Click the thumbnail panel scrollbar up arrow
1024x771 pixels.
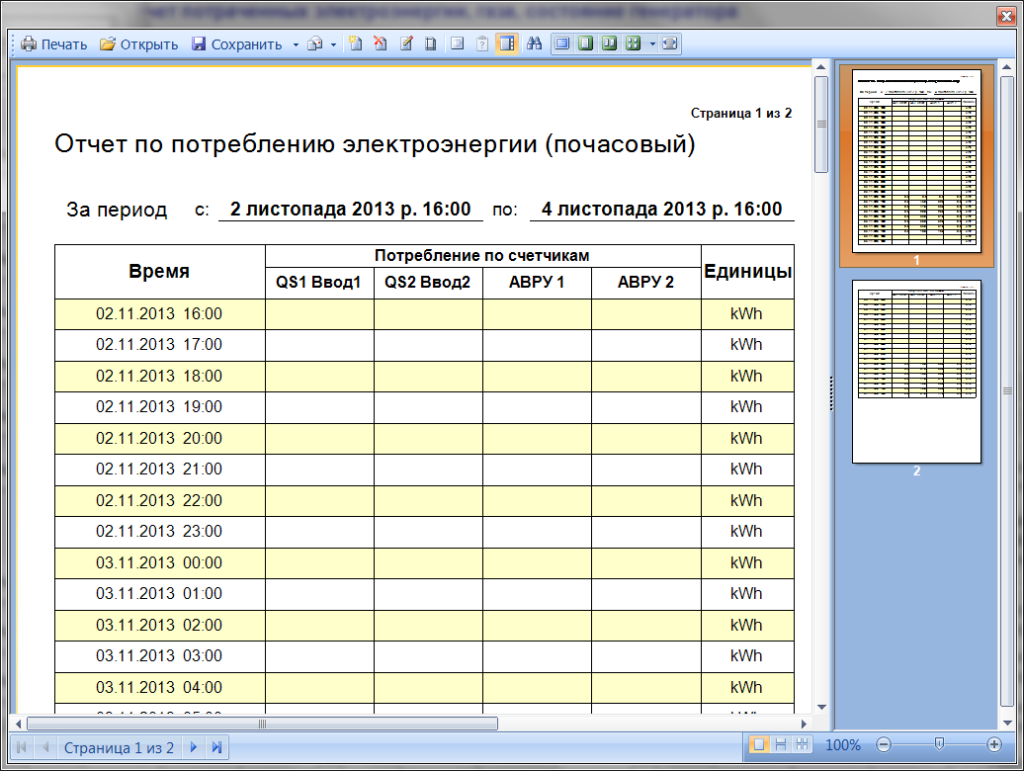[1007, 67]
